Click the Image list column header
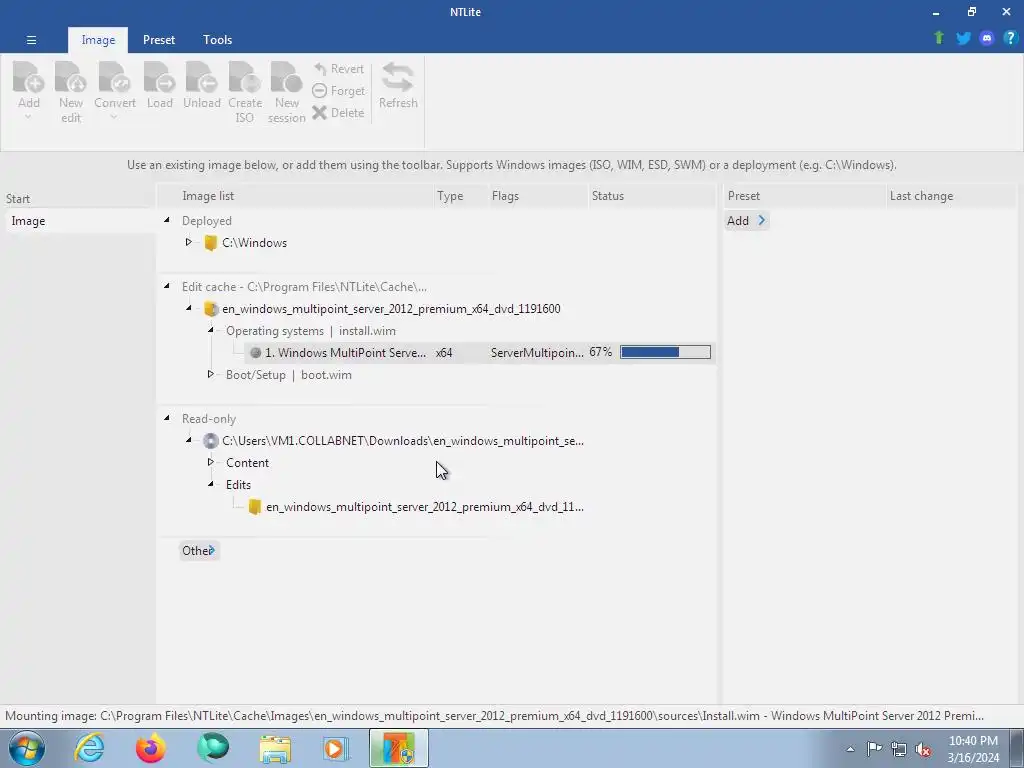1024x768 pixels. pos(297,196)
